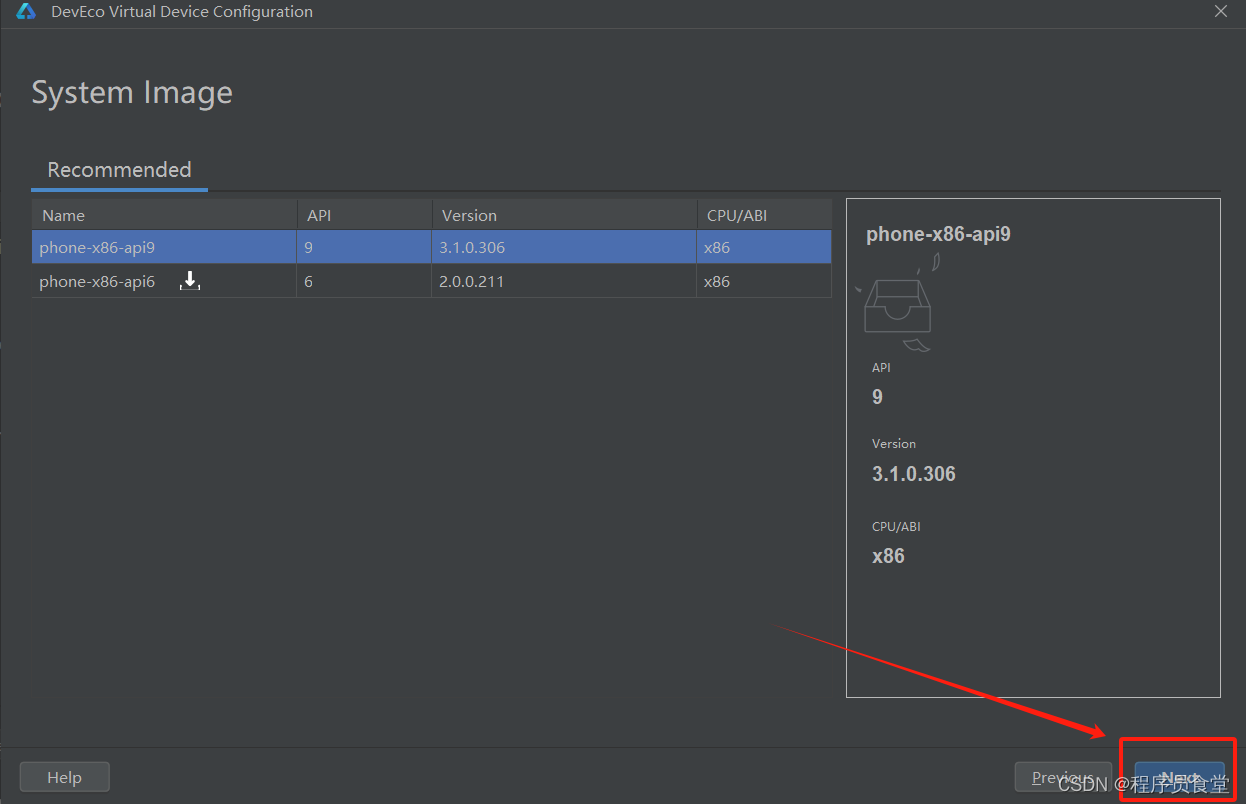1246x804 pixels.
Task: Go back with the Previous button
Action: pos(1064,777)
